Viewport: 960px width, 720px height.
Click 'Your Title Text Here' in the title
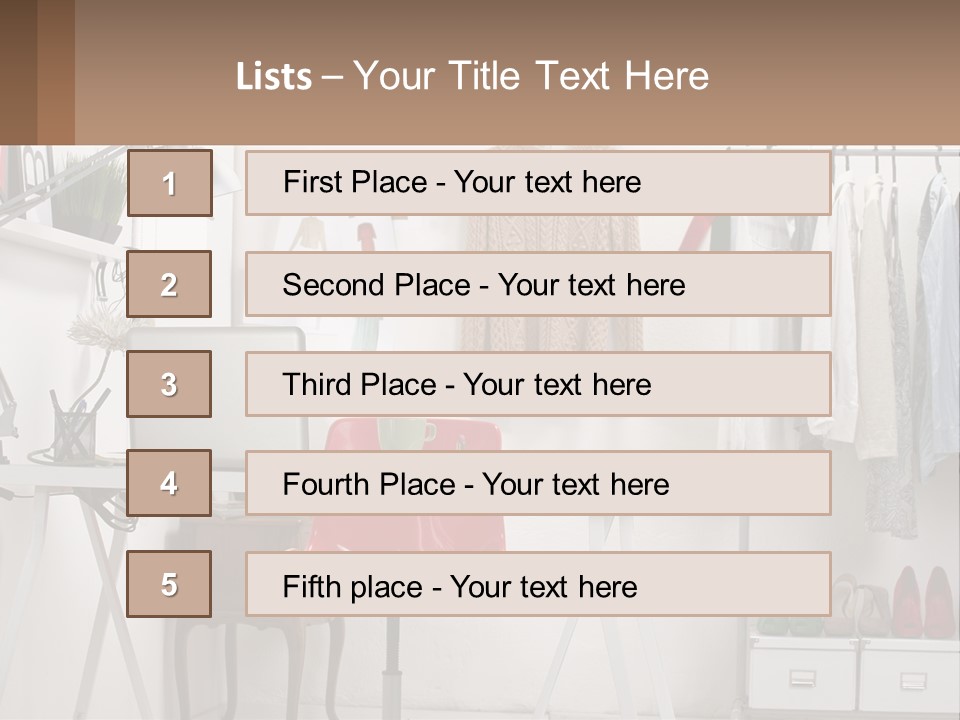tap(531, 76)
